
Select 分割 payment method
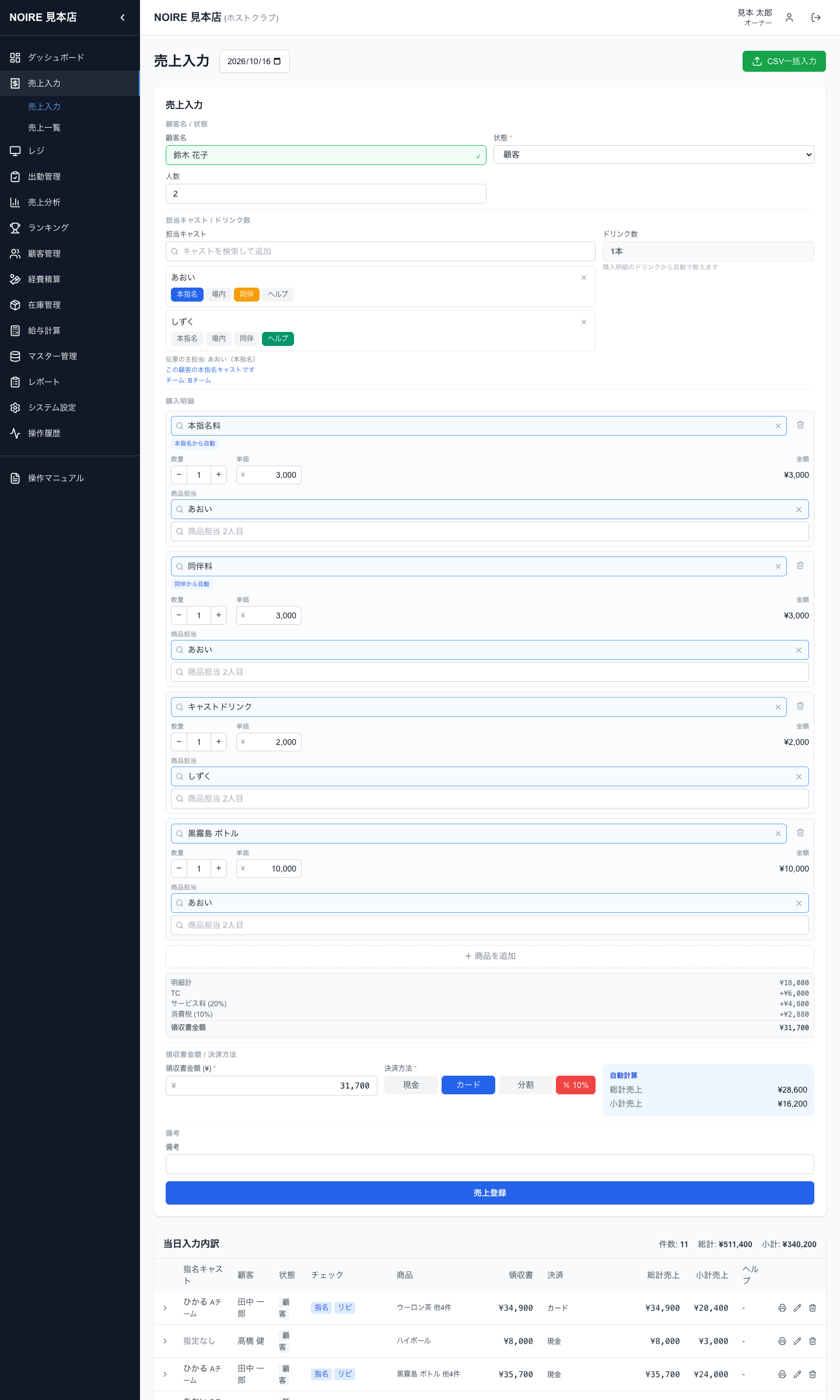click(x=526, y=1085)
